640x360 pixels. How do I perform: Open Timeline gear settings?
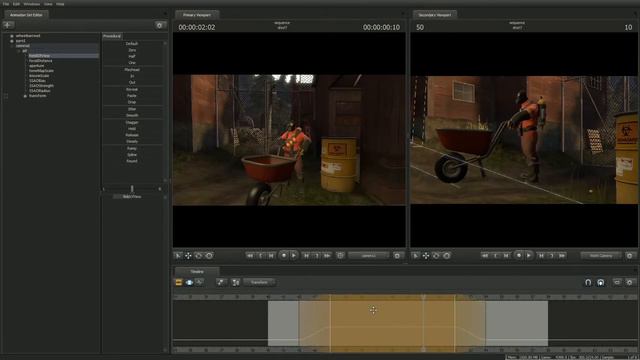tap(629, 282)
